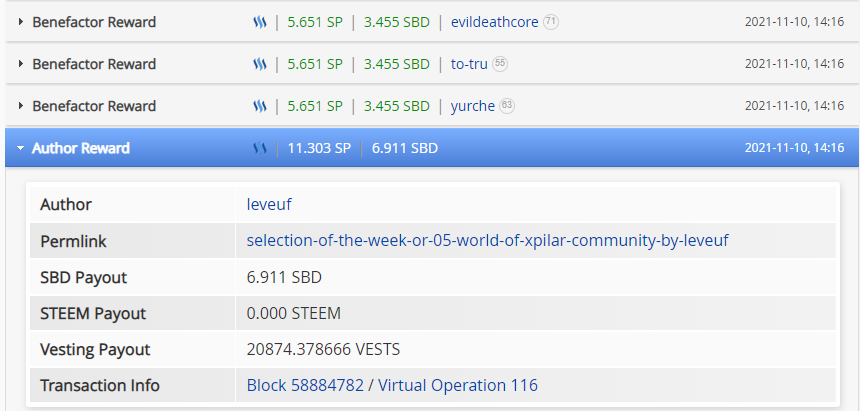Click Steem logo icon in evildeathcore row
860x411 pixels.
coord(259,22)
